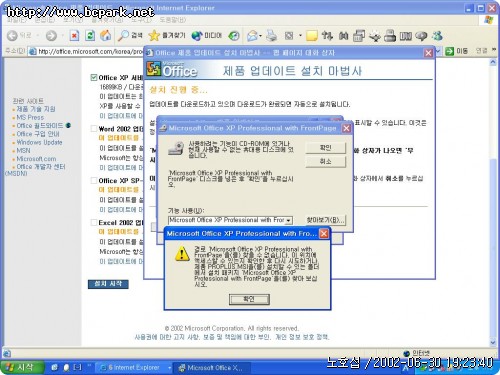This screenshot has width=500, height=375.
Task: Open the Microsoft.com sidebar link
Action: 36,159
